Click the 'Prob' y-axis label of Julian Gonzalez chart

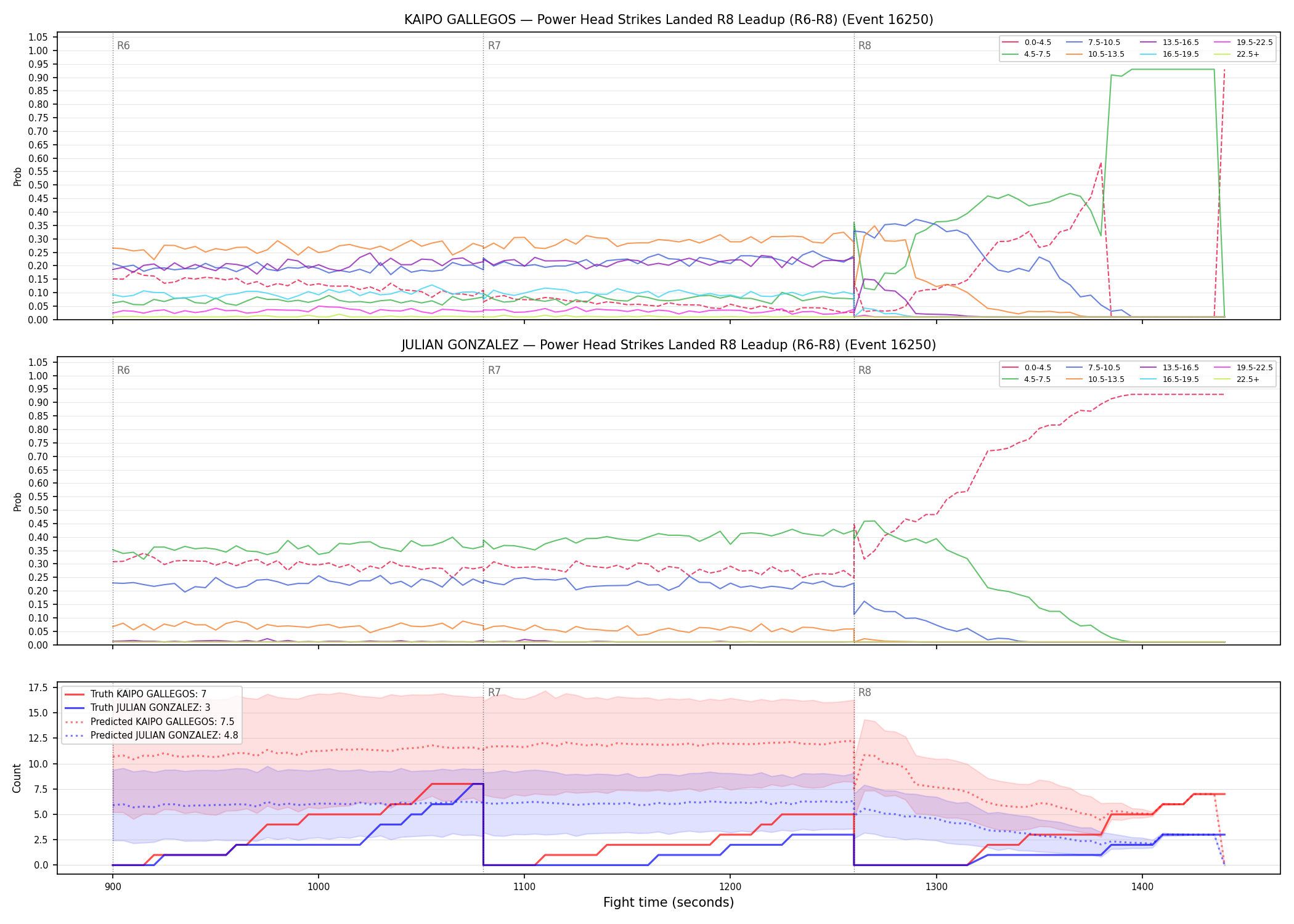pos(17,501)
